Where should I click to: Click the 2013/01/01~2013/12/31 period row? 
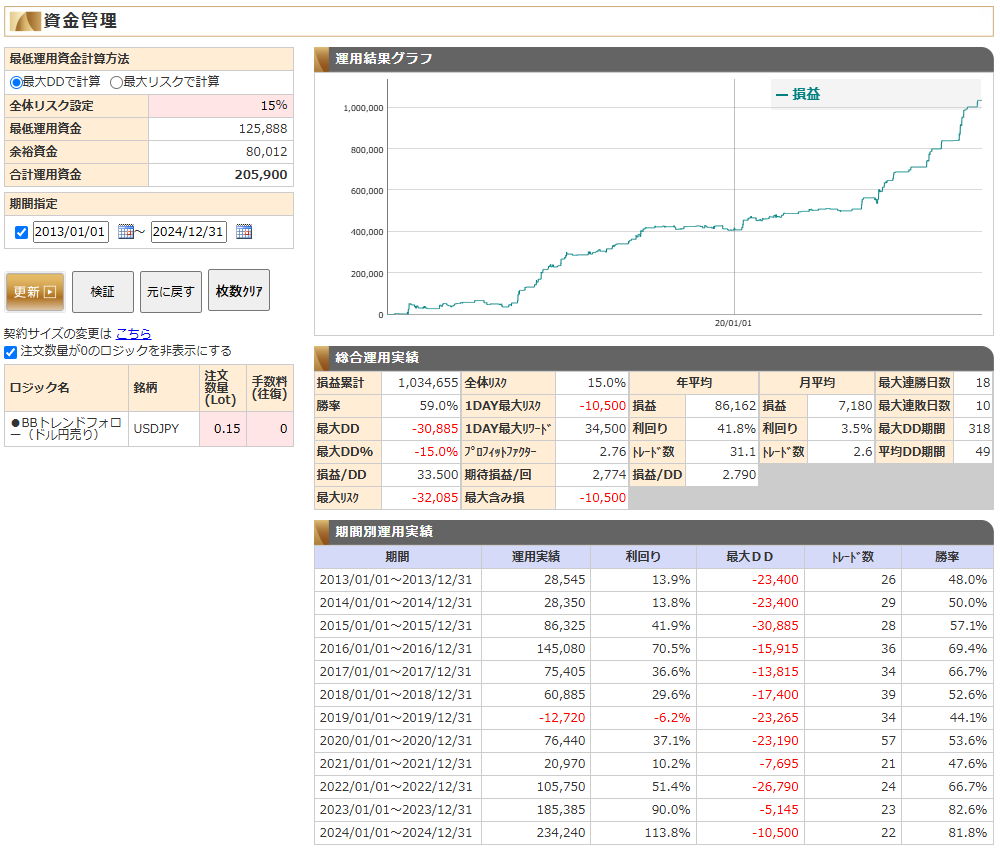654,580
